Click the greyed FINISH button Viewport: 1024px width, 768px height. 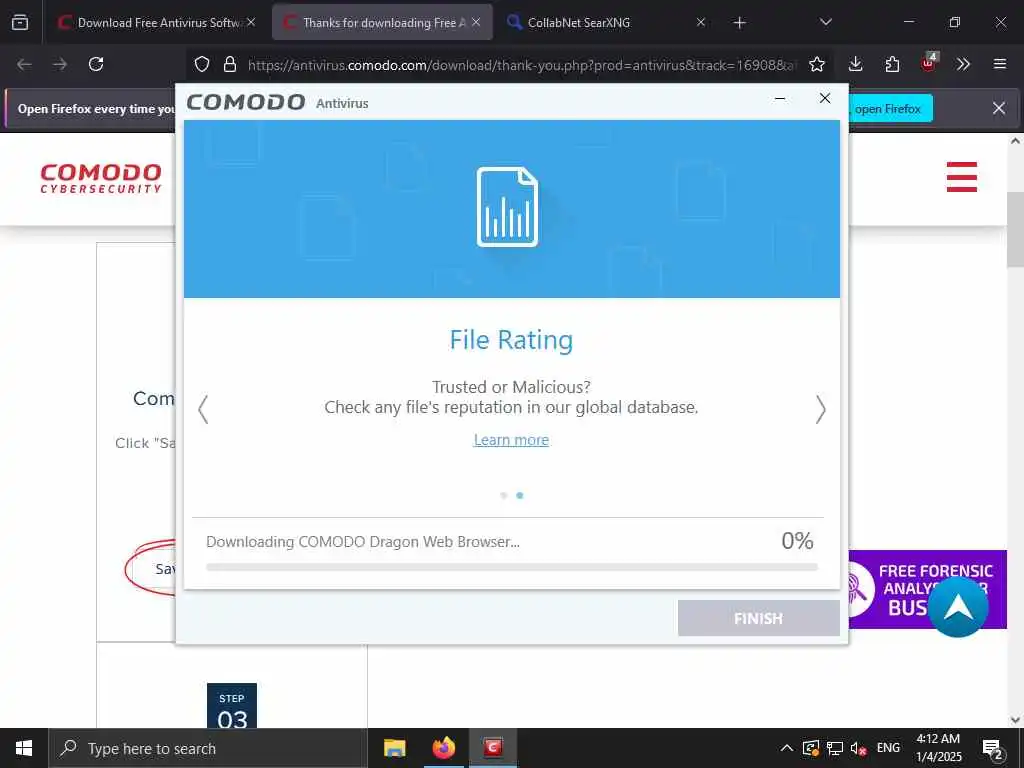click(x=758, y=618)
